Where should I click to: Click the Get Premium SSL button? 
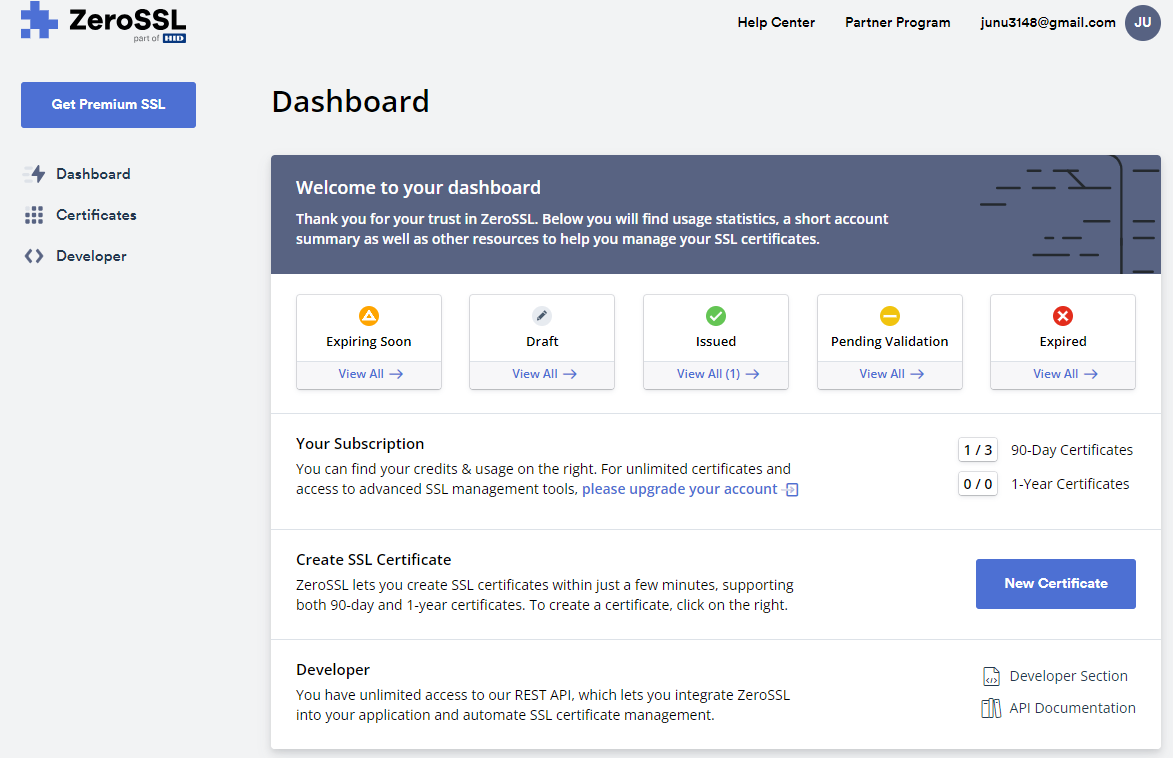click(x=108, y=105)
